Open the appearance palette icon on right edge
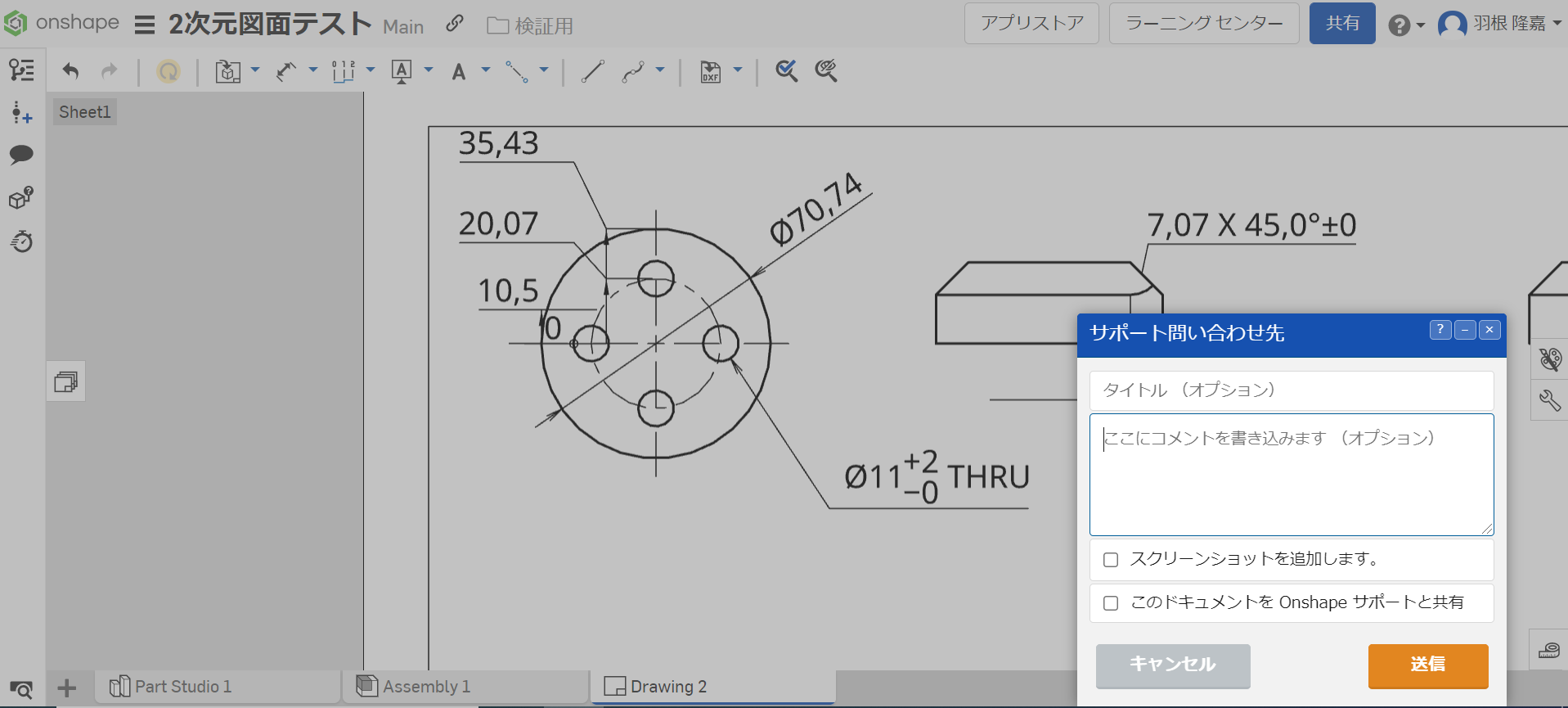Viewport: 1568px width, 708px height. (1550, 359)
